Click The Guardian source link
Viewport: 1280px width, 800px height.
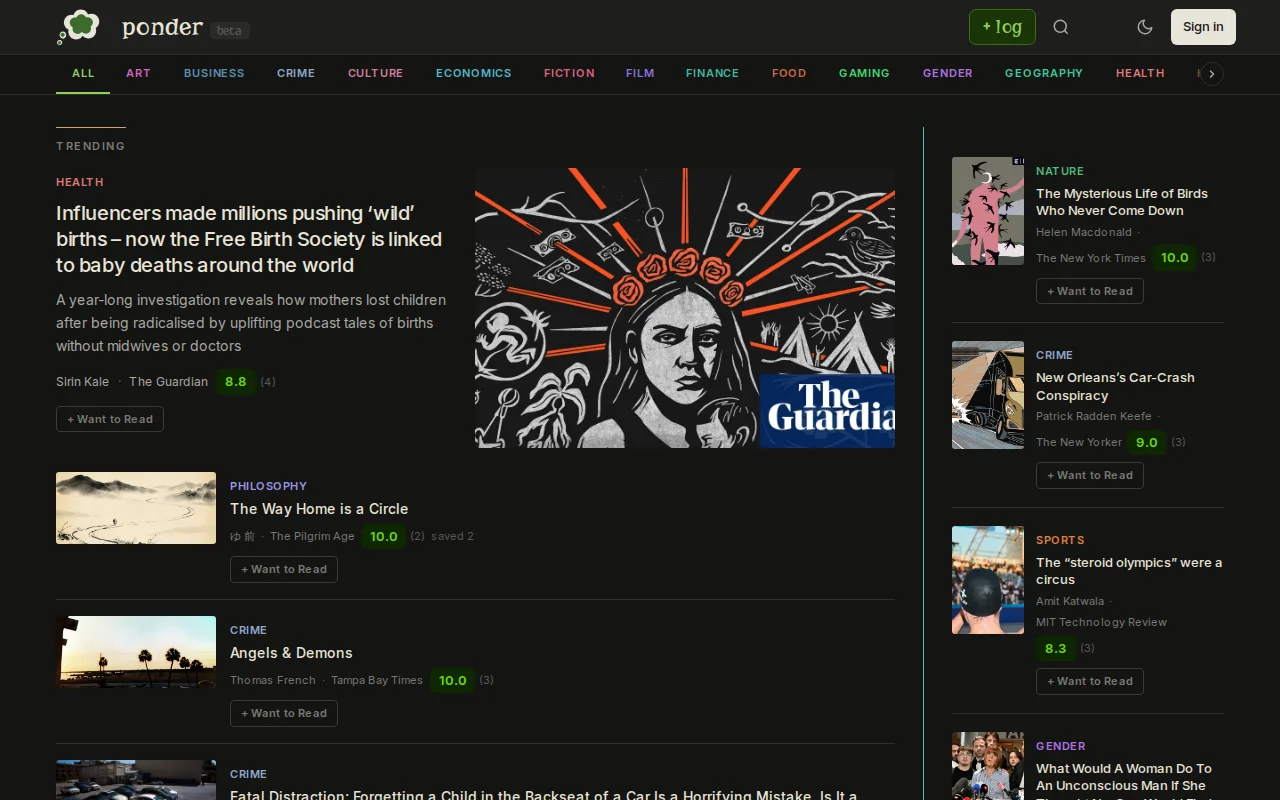(168, 381)
